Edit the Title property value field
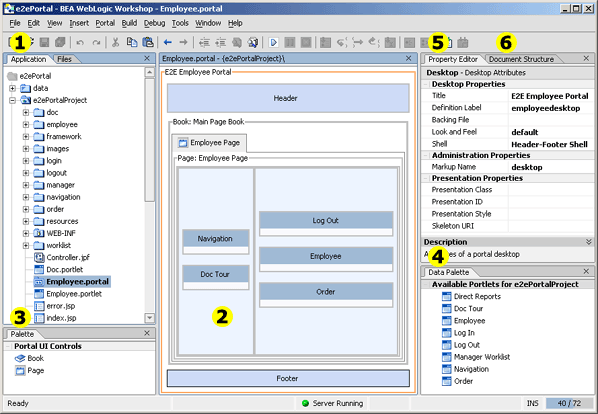Image resolution: width=598 pixels, height=414 pixels. click(551, 96)
